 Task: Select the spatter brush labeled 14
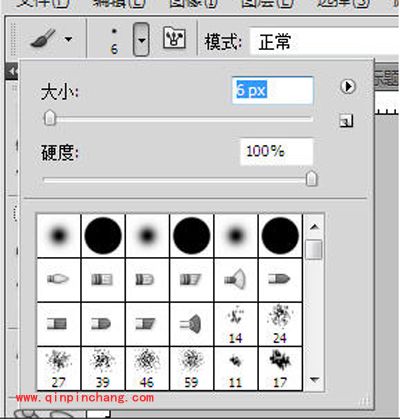[x=236, y=324]
